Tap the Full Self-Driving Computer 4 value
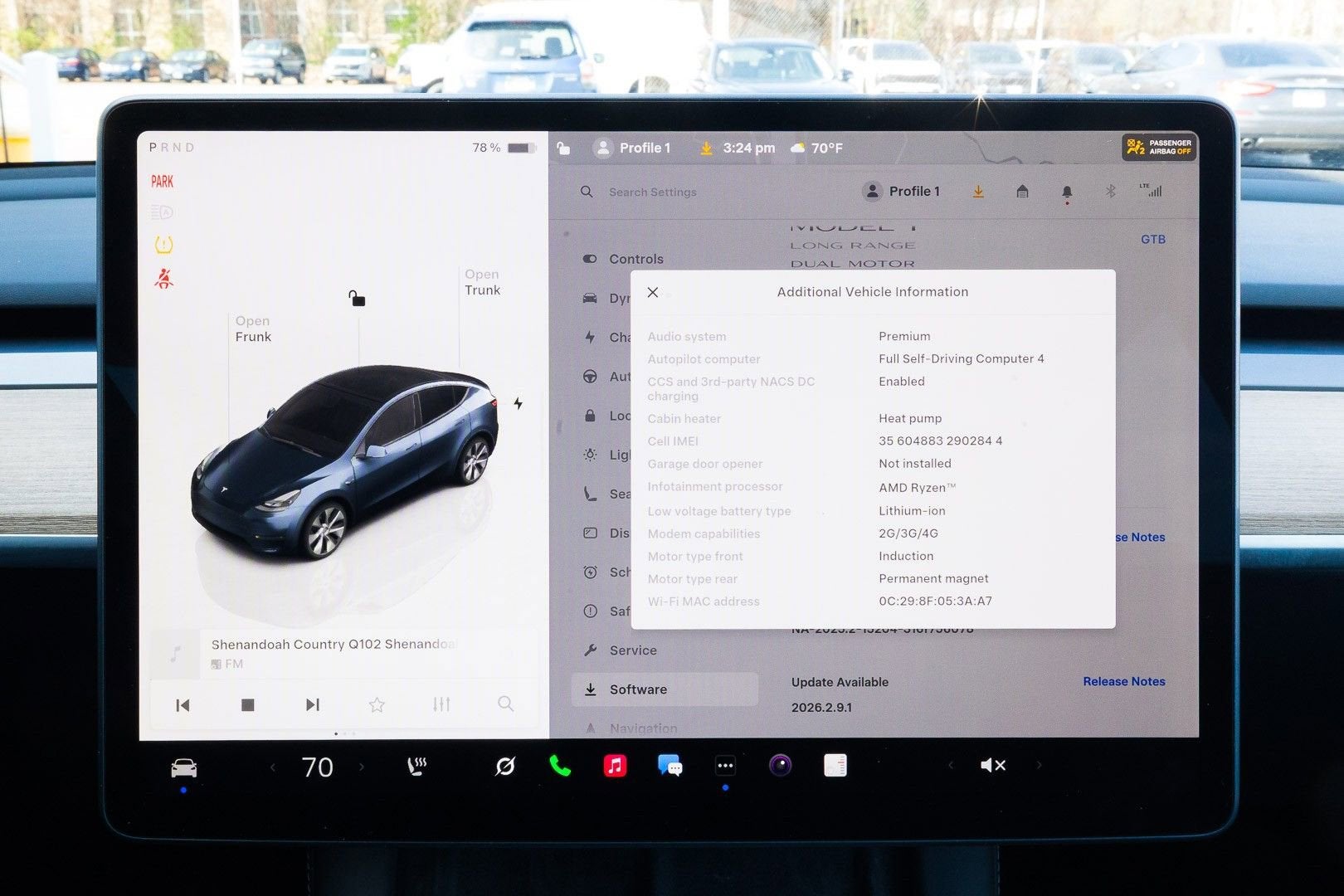 pos(961,358)
